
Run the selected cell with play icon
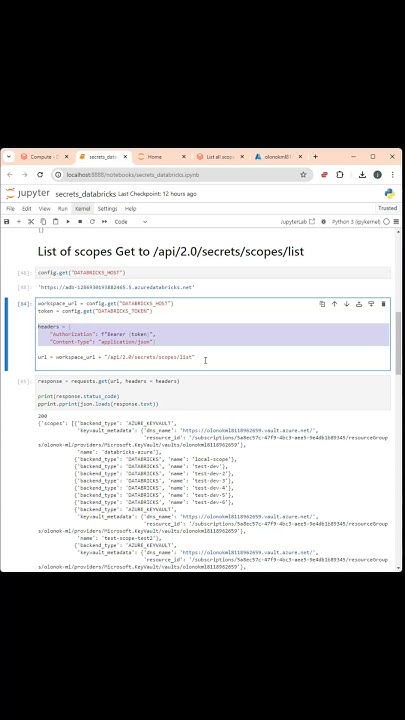pyautogui.click(x=68, y=222)
